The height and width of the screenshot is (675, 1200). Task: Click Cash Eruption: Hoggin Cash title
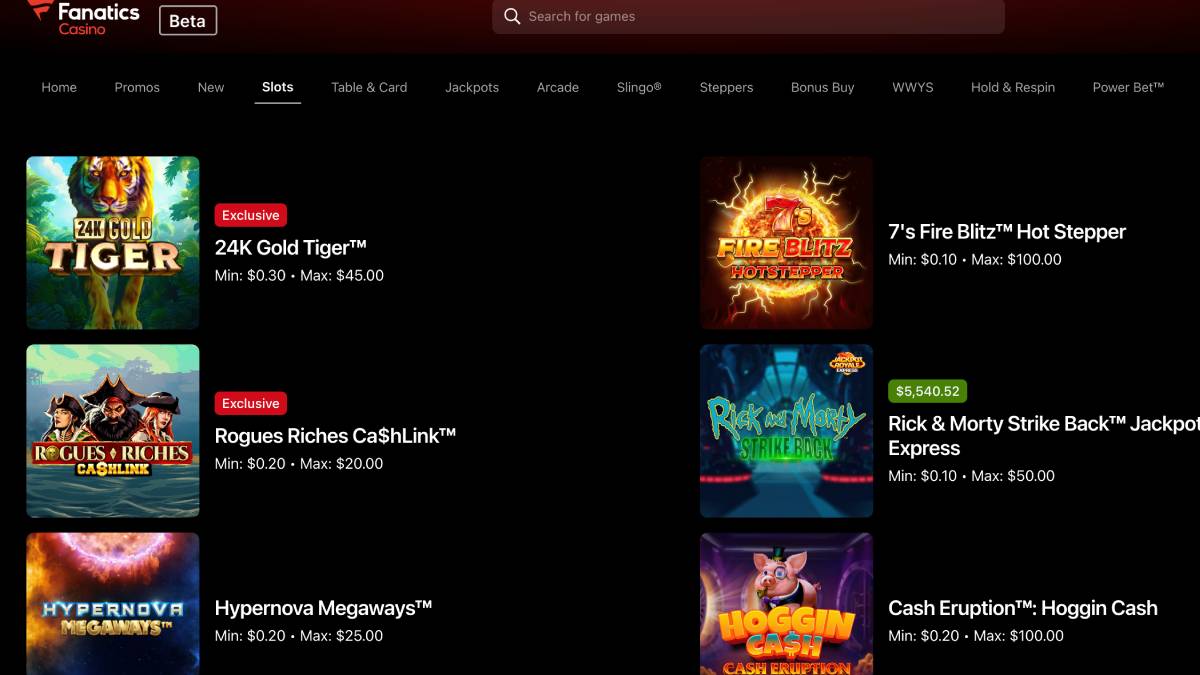pyautogui.click(x=1023, y=608)
